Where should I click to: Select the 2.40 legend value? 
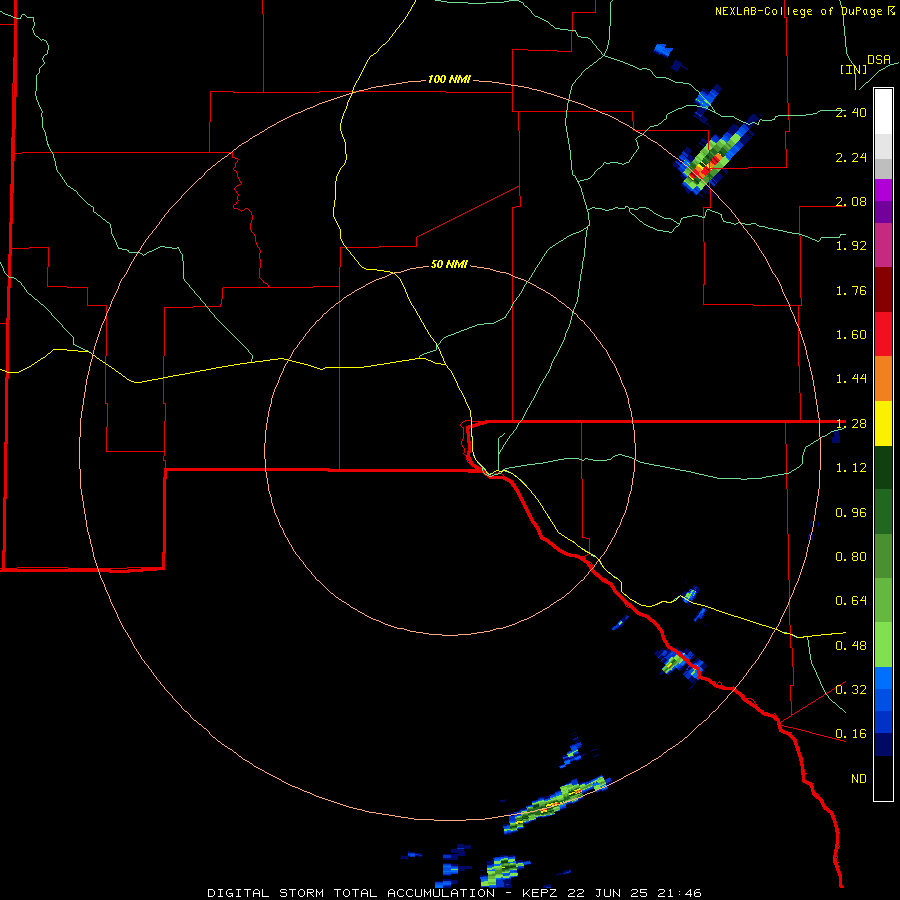point(851,112)
